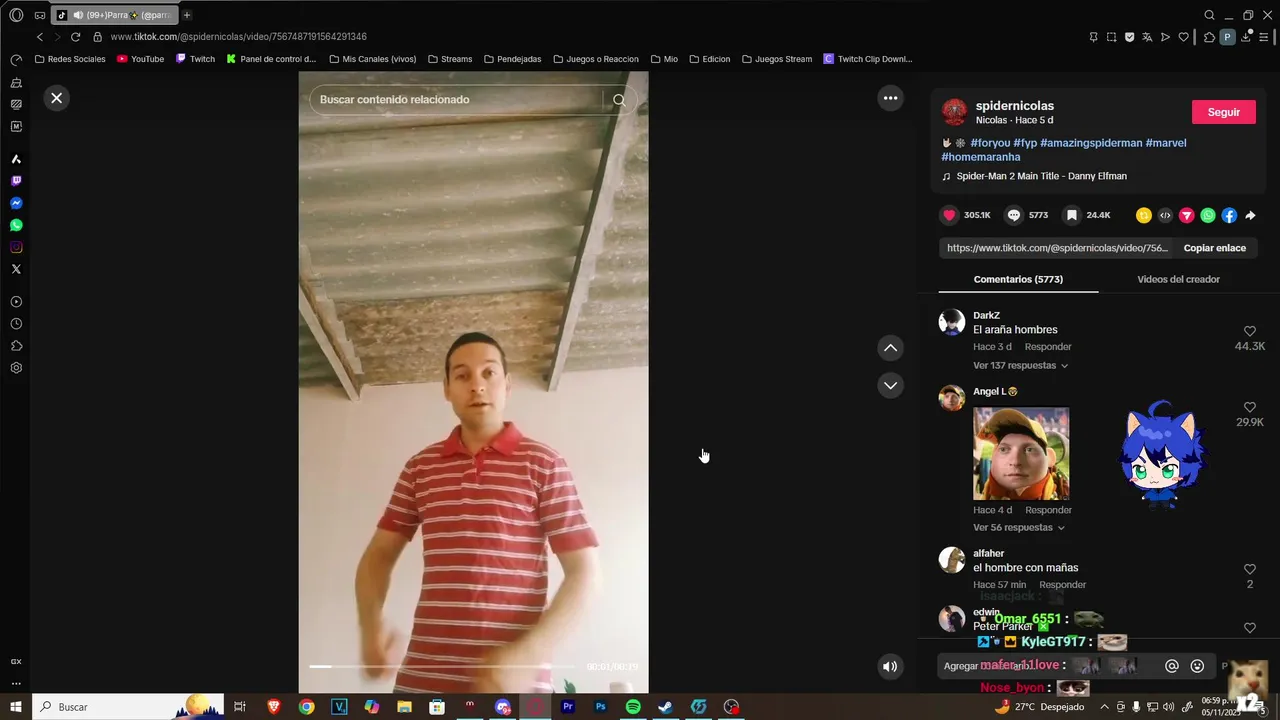Viewport: 1280px width, 720px height.
Task: Go back in browser history
Action: 40,37
